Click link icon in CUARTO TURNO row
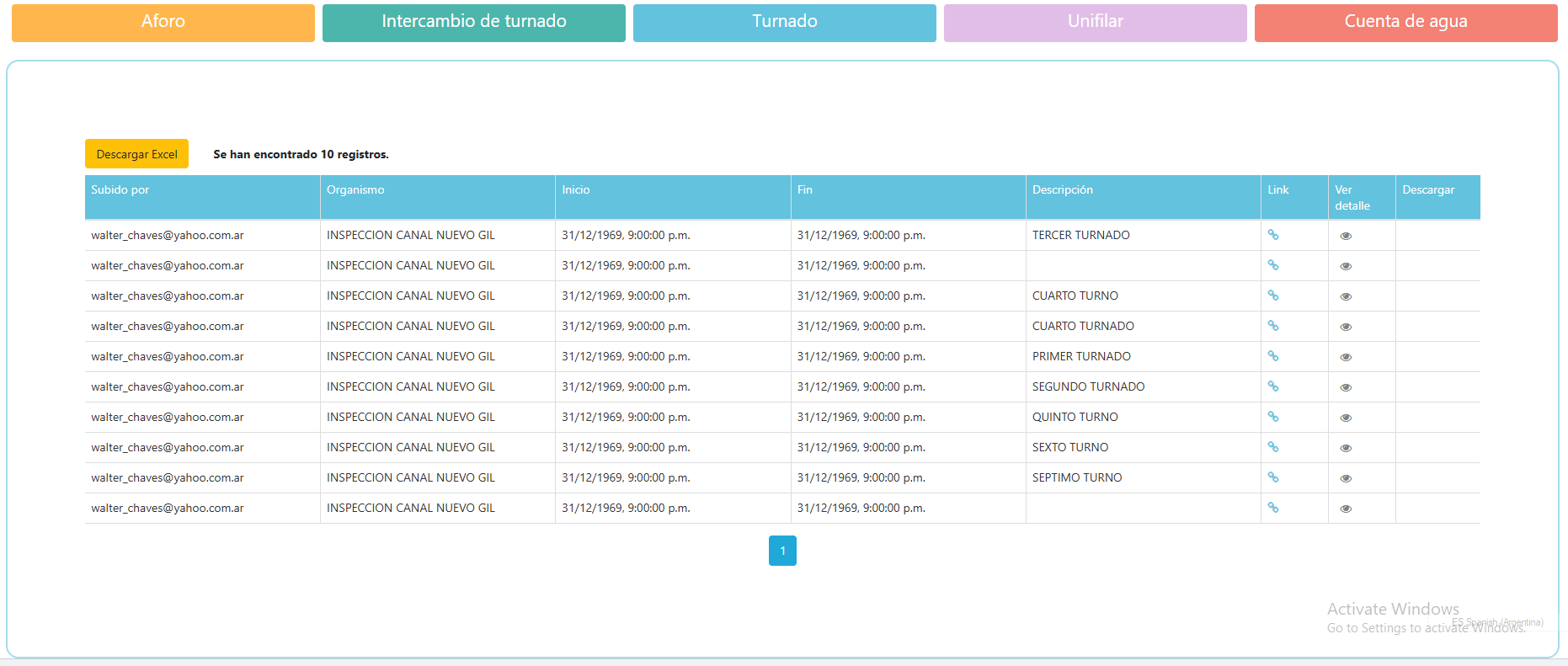 (1272, 296)
